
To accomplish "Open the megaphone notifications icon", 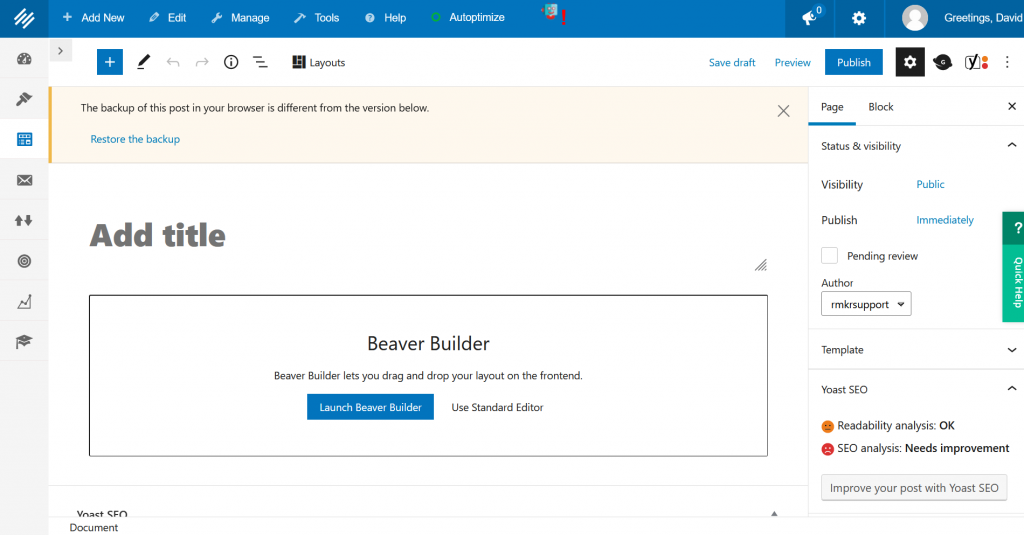I will [x=811, y=18].
